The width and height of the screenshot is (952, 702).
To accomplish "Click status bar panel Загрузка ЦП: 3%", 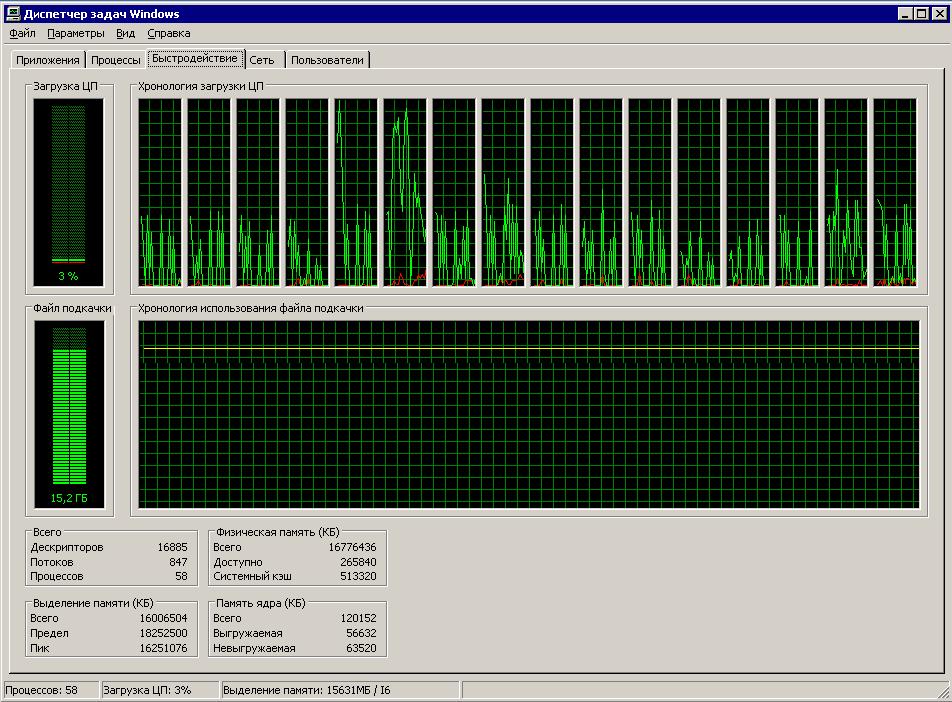I will coord(158,690).
